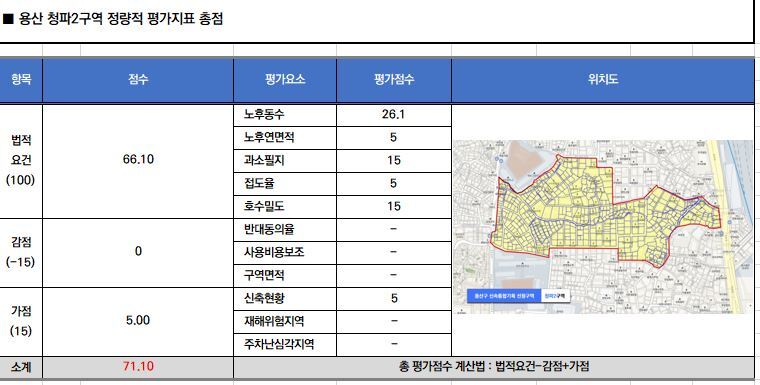760x385 pixels.
Task: Click the 감점 score cell '0'
Action: [138, 253]
